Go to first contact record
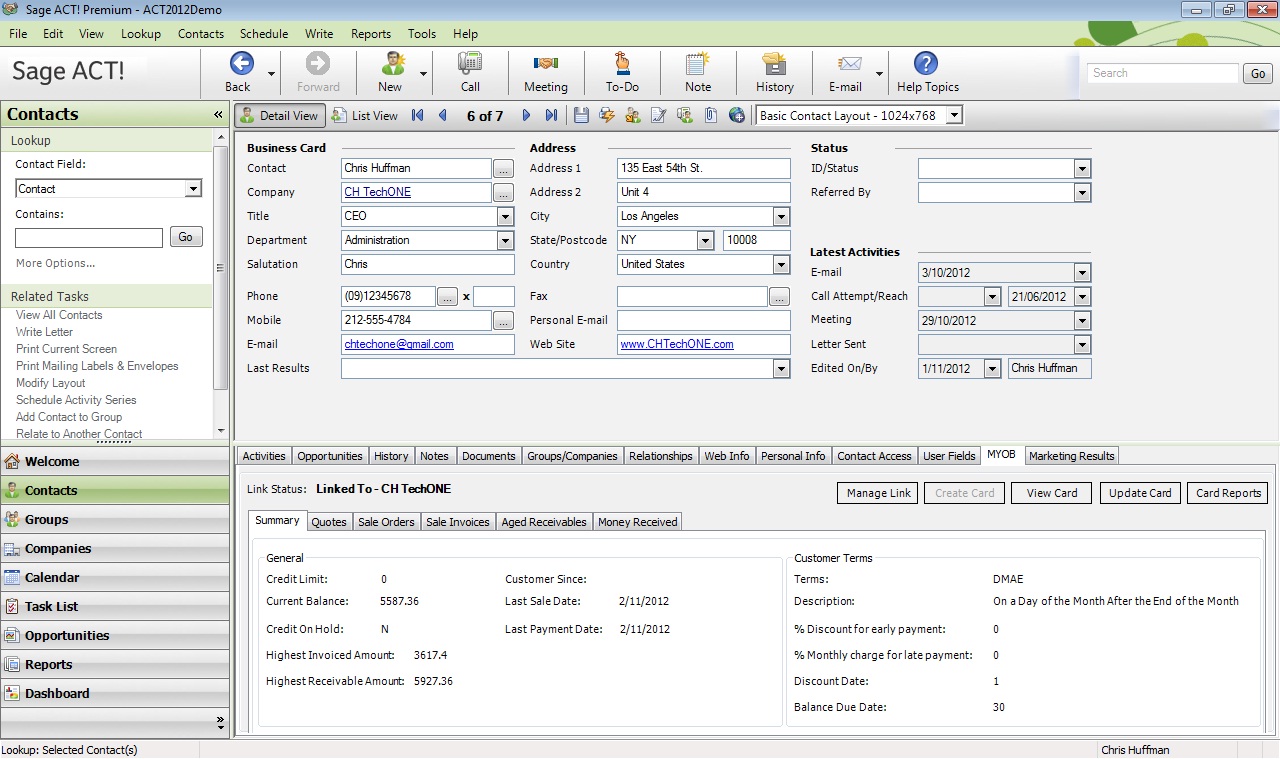Image resolution: width=1280 pixels, height=759 pixels. (417, 115)
